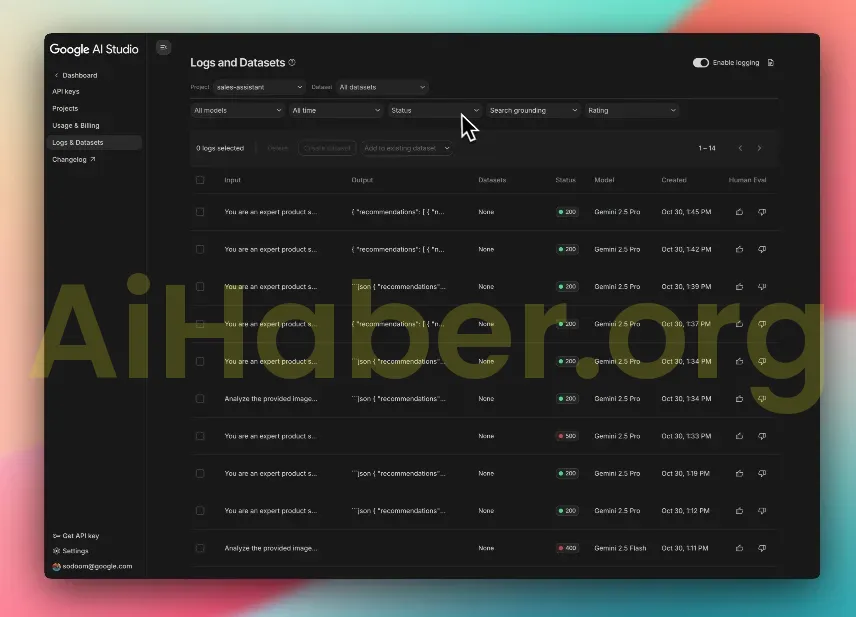Click the Get API key link
Viewport: 856px width, 617px height.
[x=80, y=536]
